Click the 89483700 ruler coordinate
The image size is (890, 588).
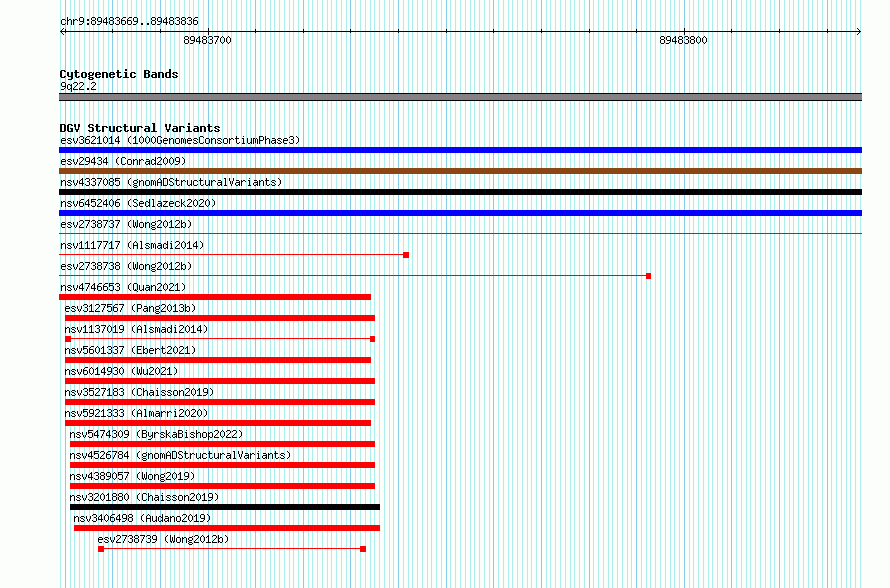[207, 40]
